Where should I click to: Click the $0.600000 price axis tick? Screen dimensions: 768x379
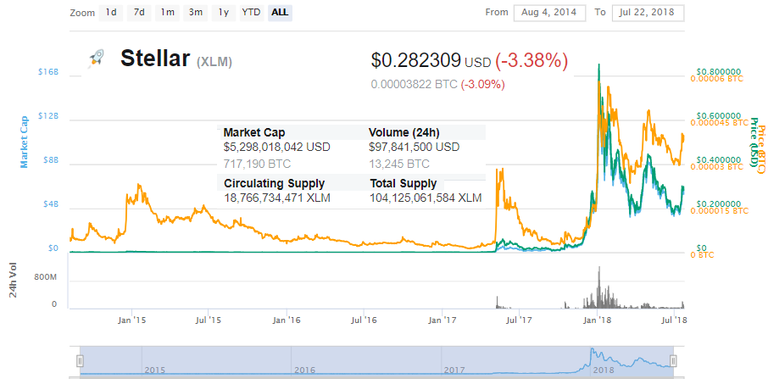tap(719, 115)
